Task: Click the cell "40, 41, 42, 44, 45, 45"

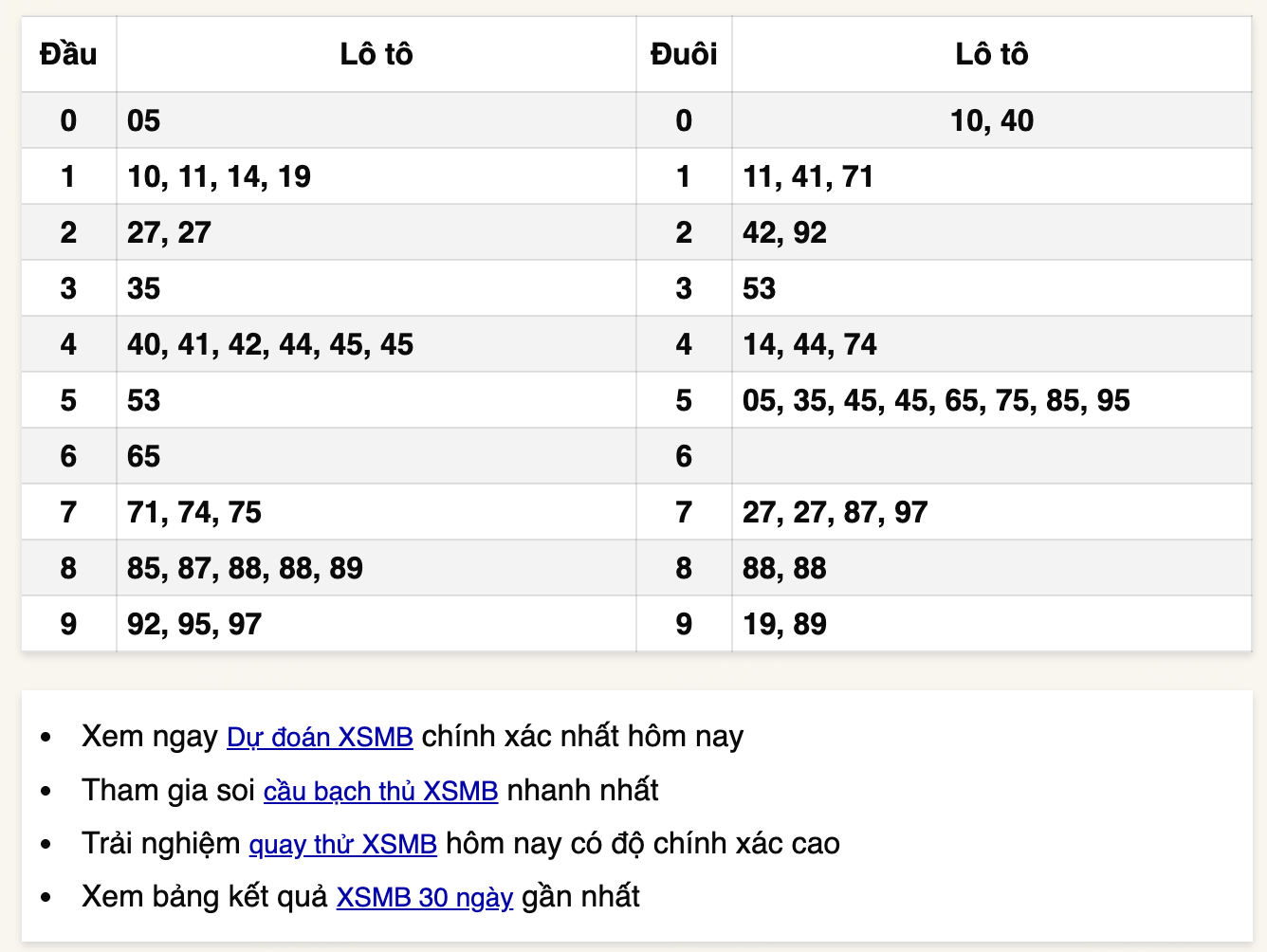Action: (270, 344)
